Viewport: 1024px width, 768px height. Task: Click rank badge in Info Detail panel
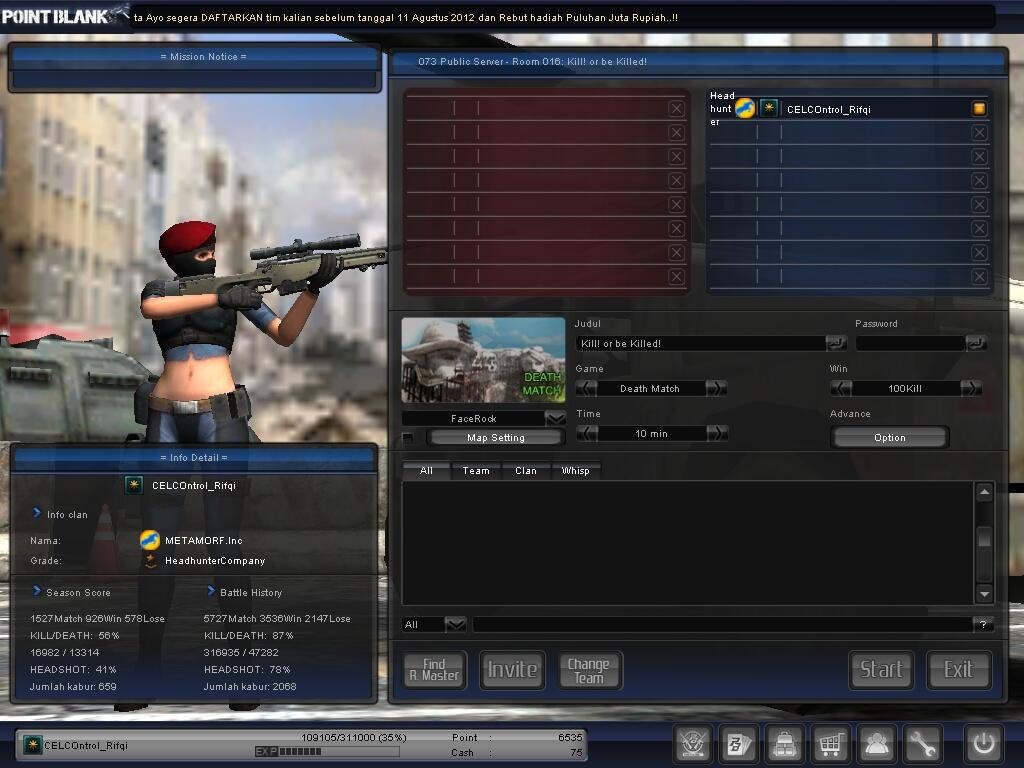coord(134,485)
